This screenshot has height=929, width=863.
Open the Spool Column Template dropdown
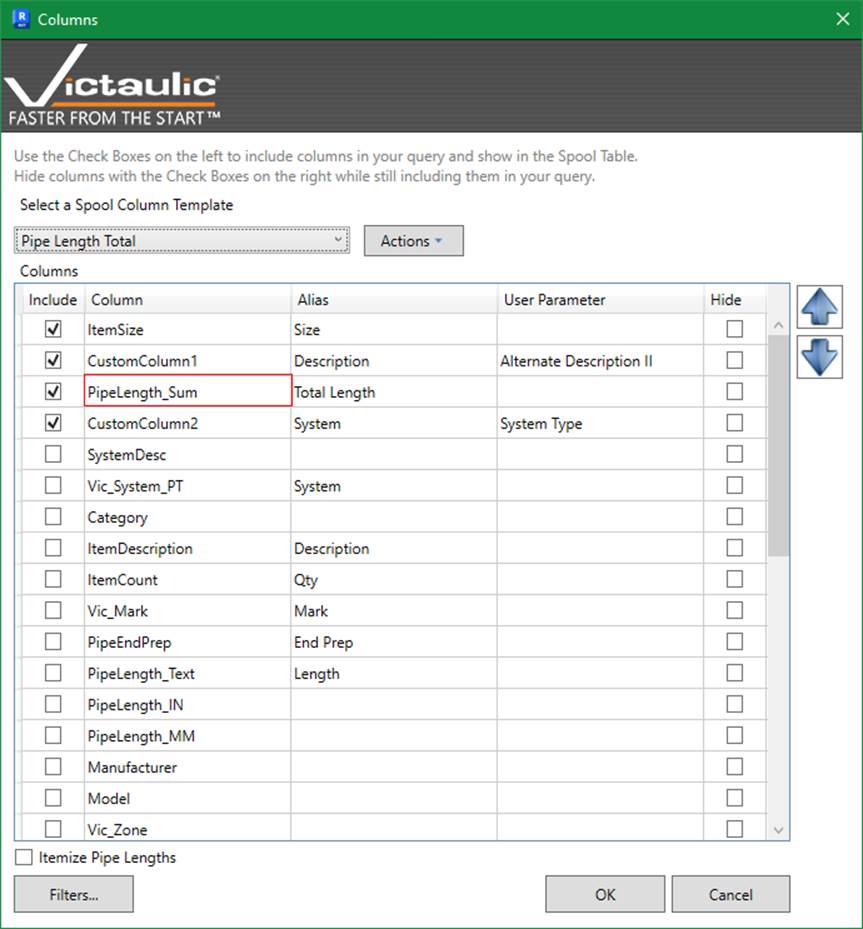tap(182, 241)
